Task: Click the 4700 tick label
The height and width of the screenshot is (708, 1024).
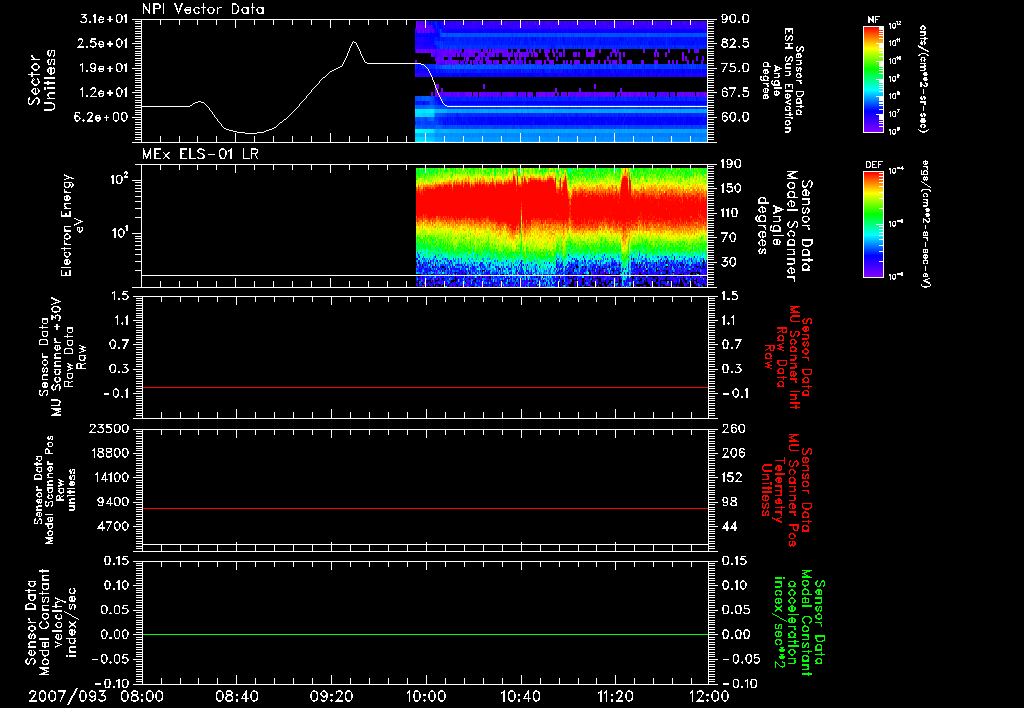Action: click(x=113, y=526)
